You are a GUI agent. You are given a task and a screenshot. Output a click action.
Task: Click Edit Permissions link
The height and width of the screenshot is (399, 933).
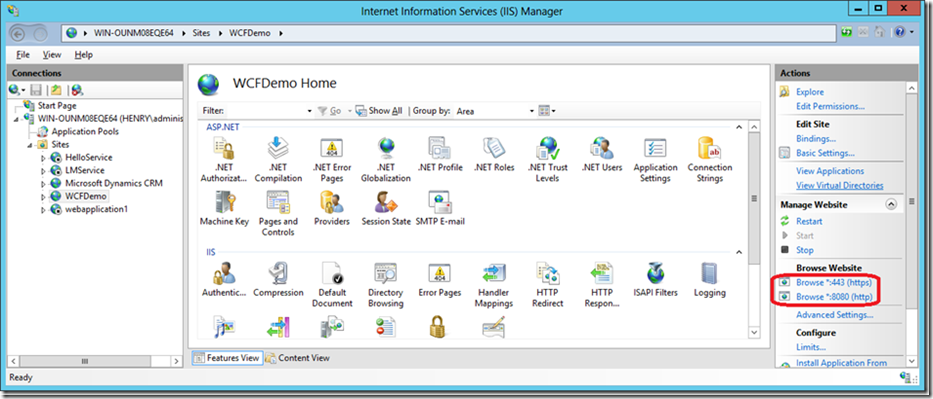pos(830,106)
